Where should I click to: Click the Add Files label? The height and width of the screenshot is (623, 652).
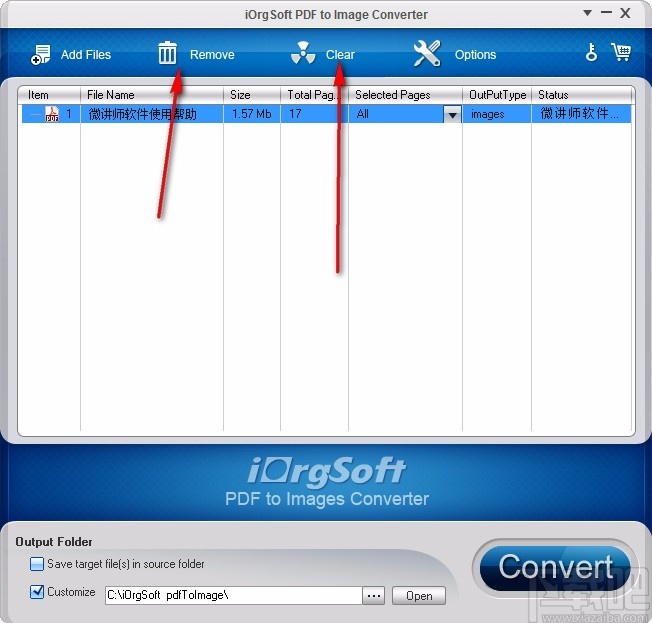(86, 54)
